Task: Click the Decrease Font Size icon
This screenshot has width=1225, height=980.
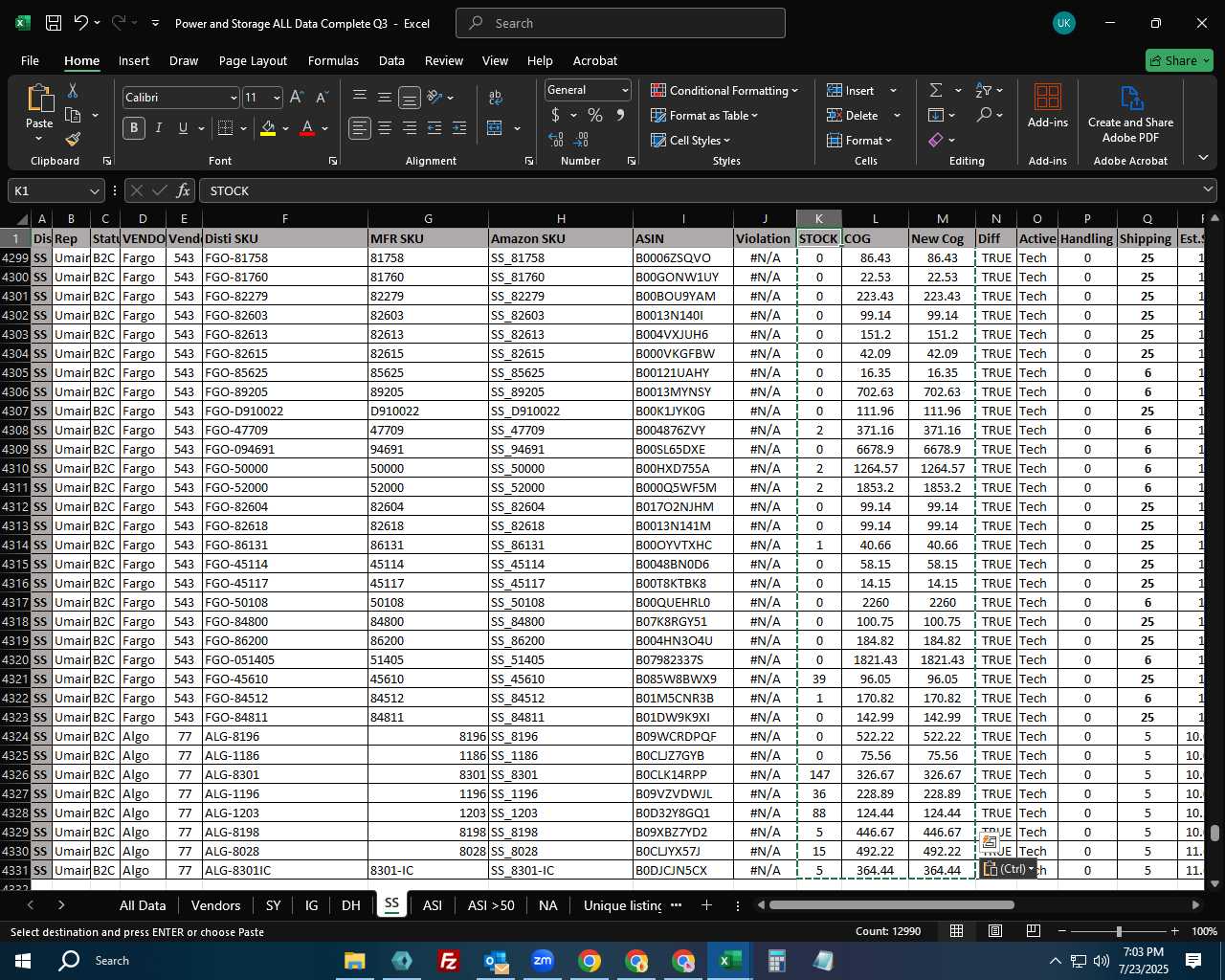Action: [322, 98]
